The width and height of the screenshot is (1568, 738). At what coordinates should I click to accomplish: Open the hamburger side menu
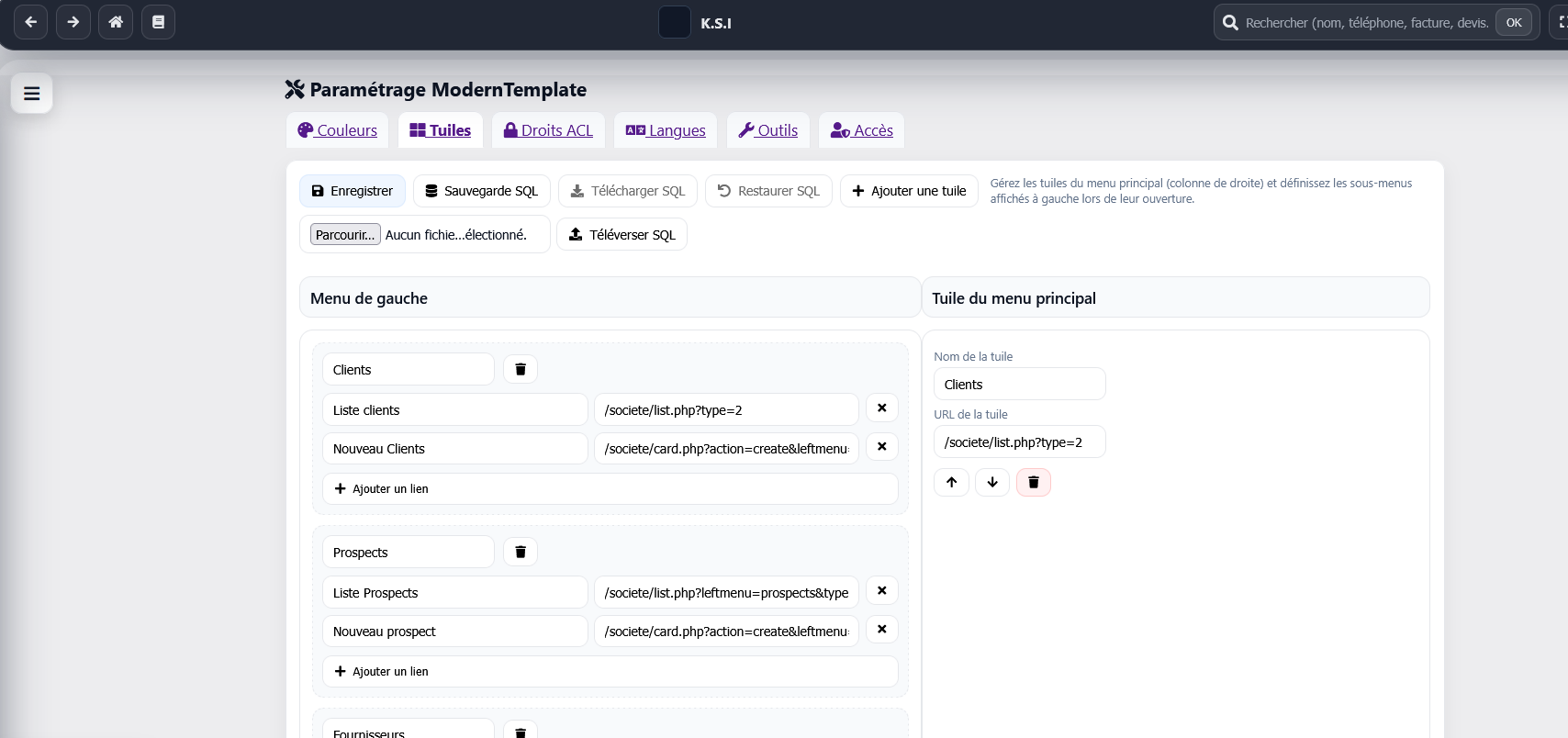click(x=31, y=94)
